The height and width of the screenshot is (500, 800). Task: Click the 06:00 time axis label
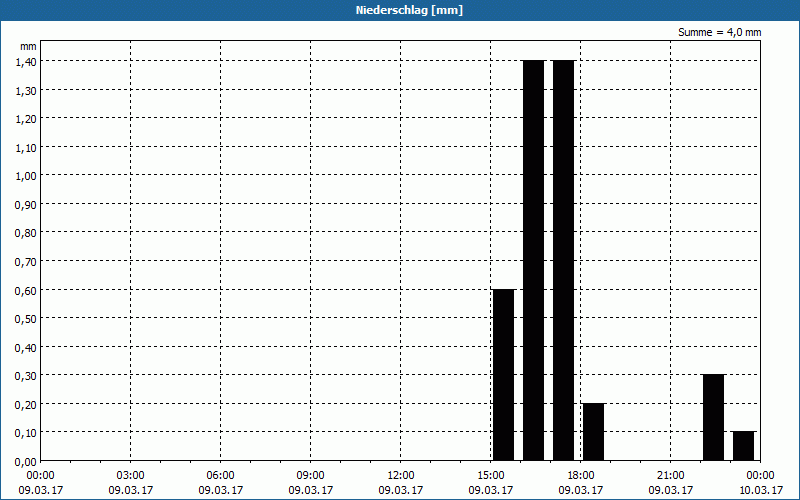(x=220, y=476)
